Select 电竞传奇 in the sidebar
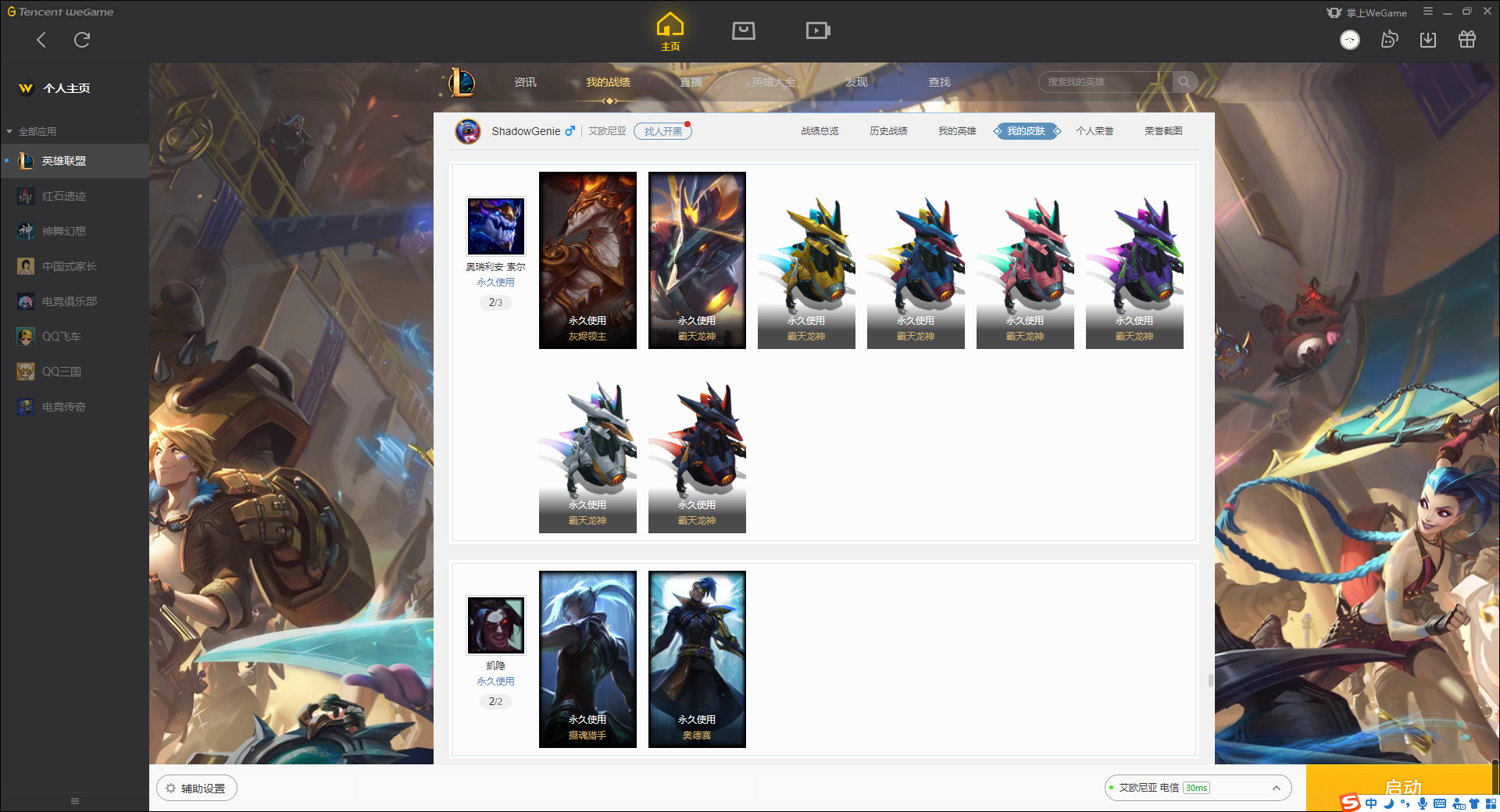 point(74,407)
